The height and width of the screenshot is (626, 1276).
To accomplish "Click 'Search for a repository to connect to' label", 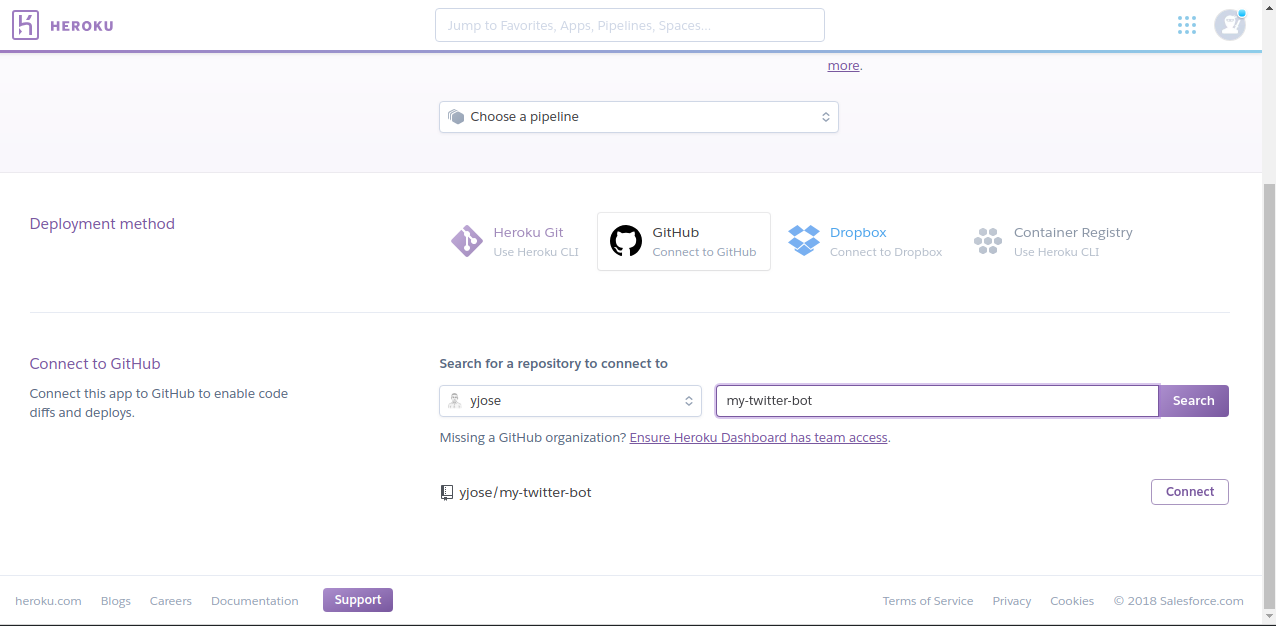I will tap(553, 364).
